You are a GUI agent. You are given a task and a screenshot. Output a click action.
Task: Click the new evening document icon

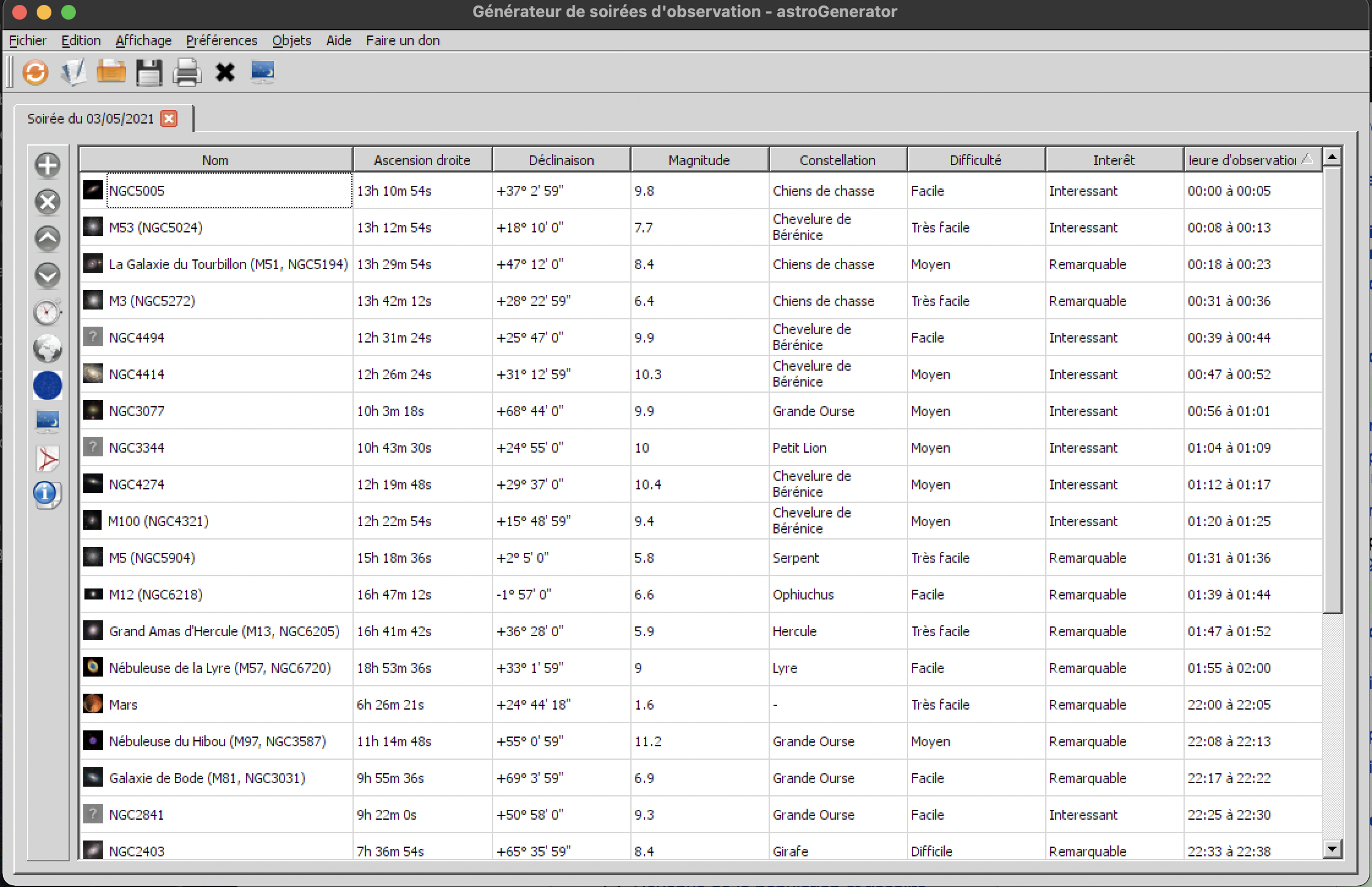click(73, 72)
